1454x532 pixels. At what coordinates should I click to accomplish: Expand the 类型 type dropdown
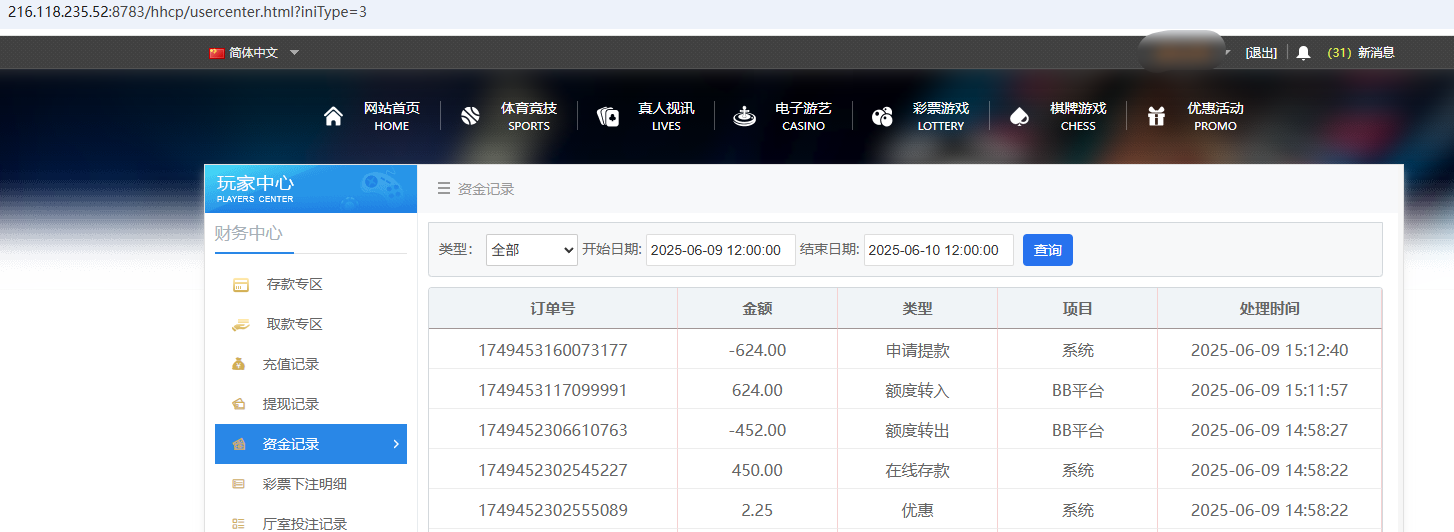point(531,250)
